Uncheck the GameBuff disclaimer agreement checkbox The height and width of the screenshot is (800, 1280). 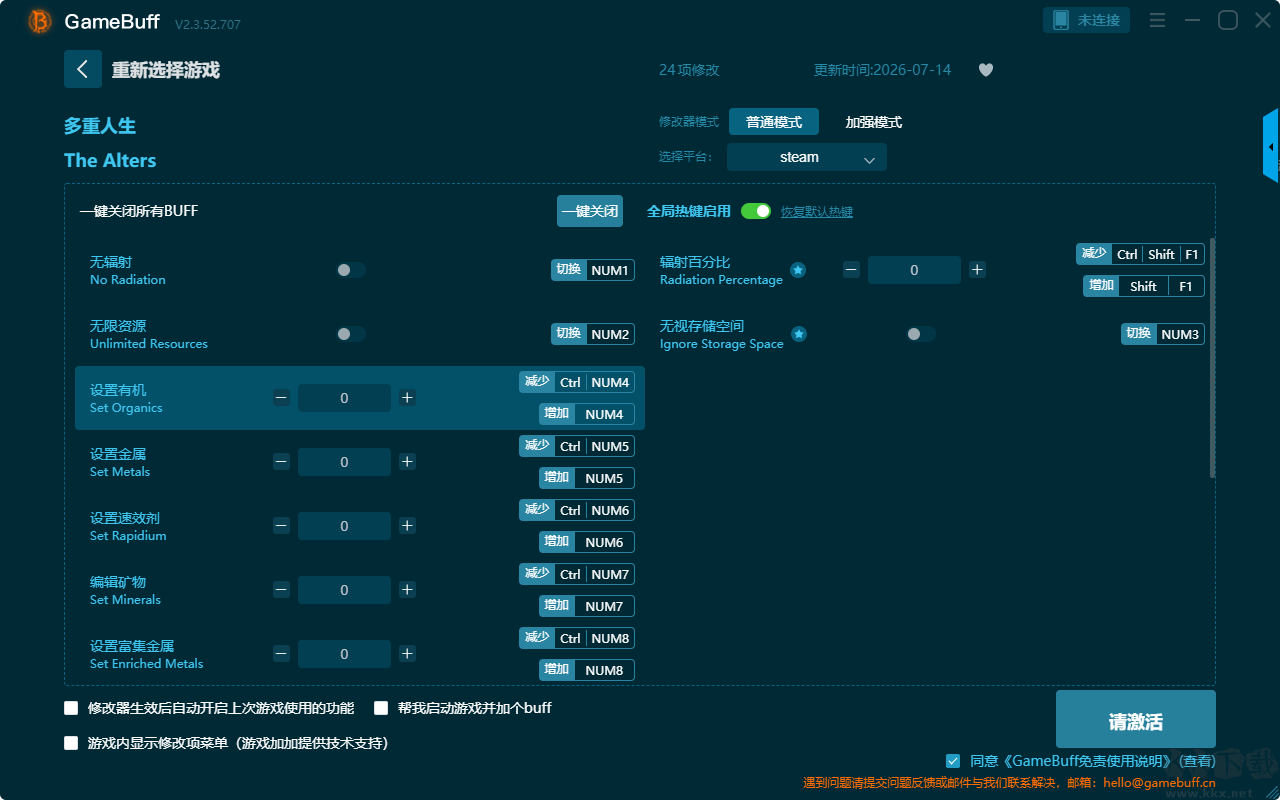(953, 761)
